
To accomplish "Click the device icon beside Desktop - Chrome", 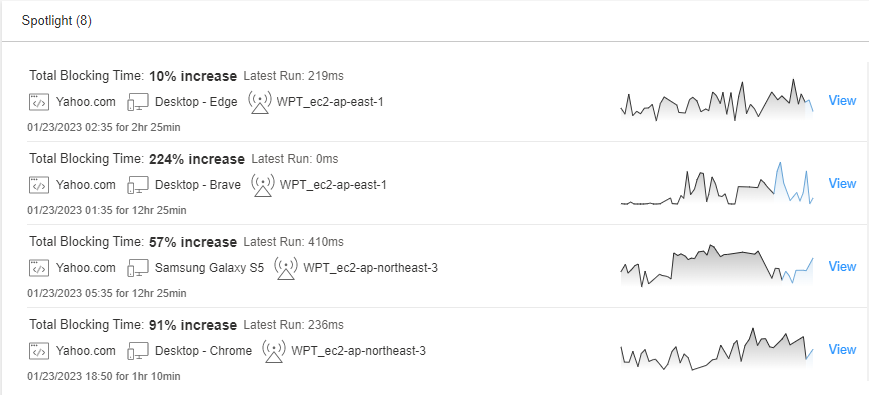I will coord(138,351).
